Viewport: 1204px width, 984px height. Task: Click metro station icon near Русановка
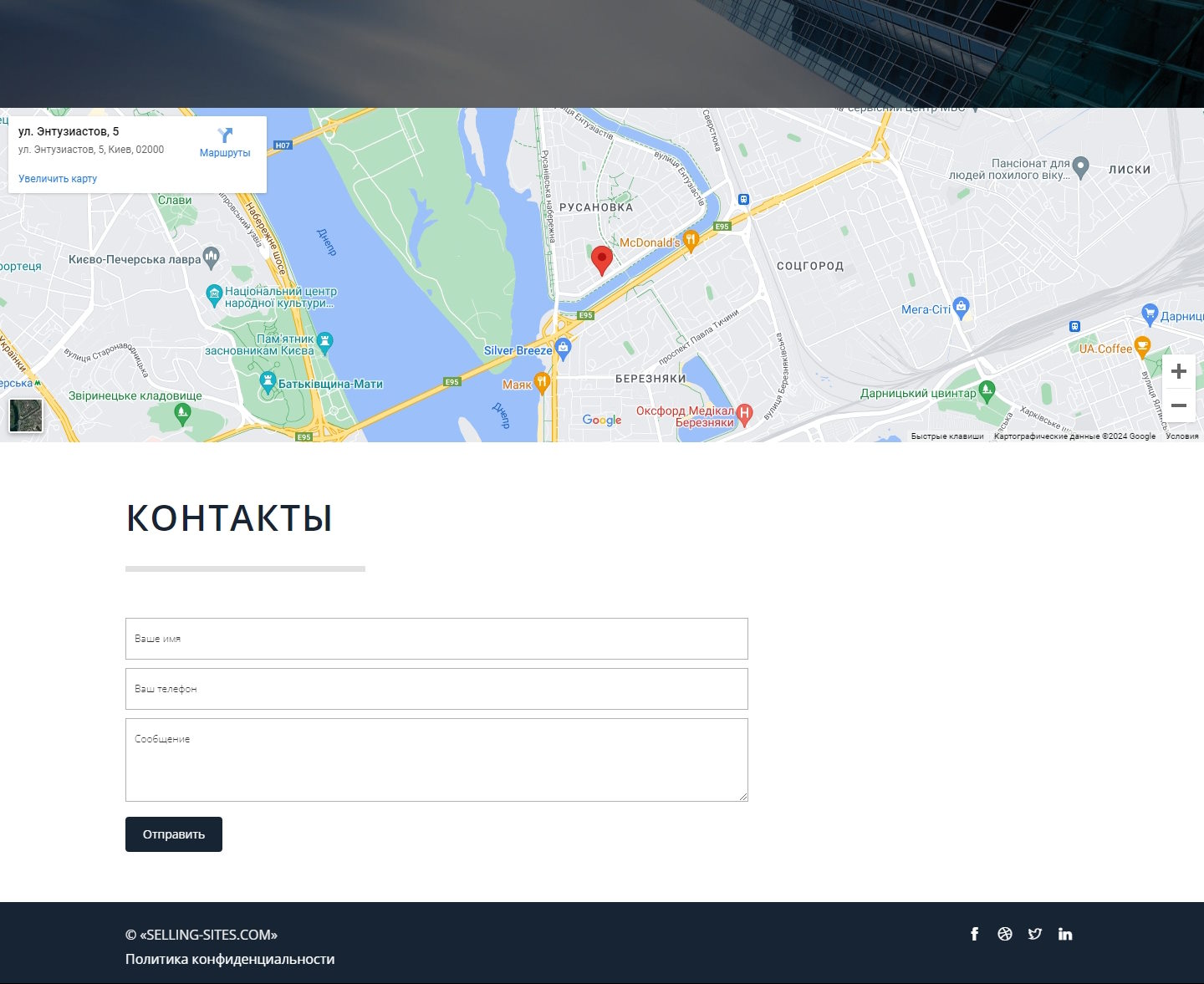pyautogui.click(x=743, y=200)
